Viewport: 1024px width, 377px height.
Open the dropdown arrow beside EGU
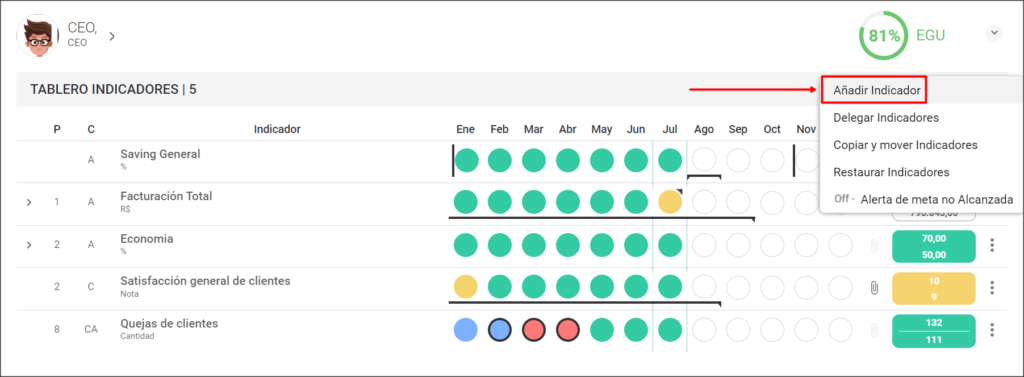click(994, 33)
